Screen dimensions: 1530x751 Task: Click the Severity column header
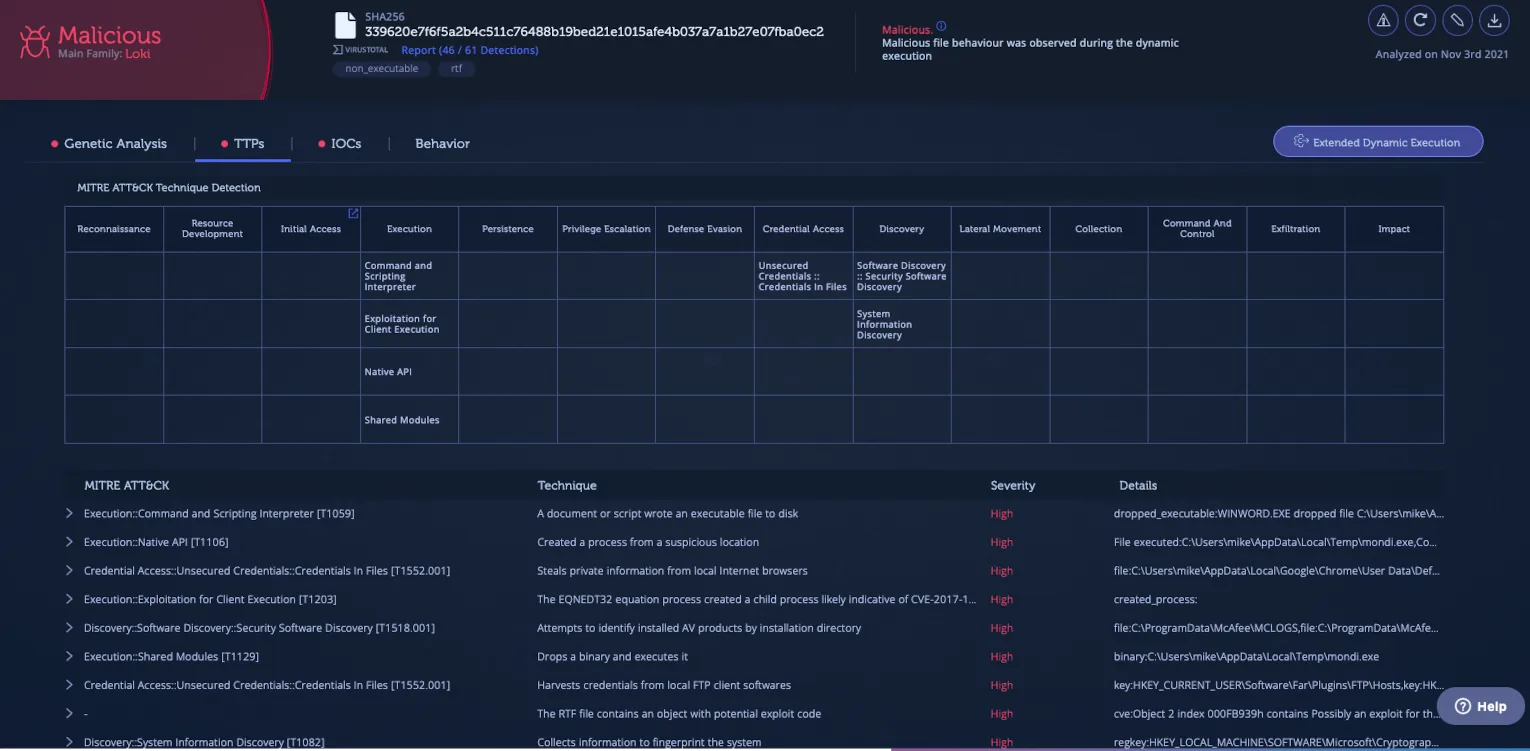[x=1013, y=486]
